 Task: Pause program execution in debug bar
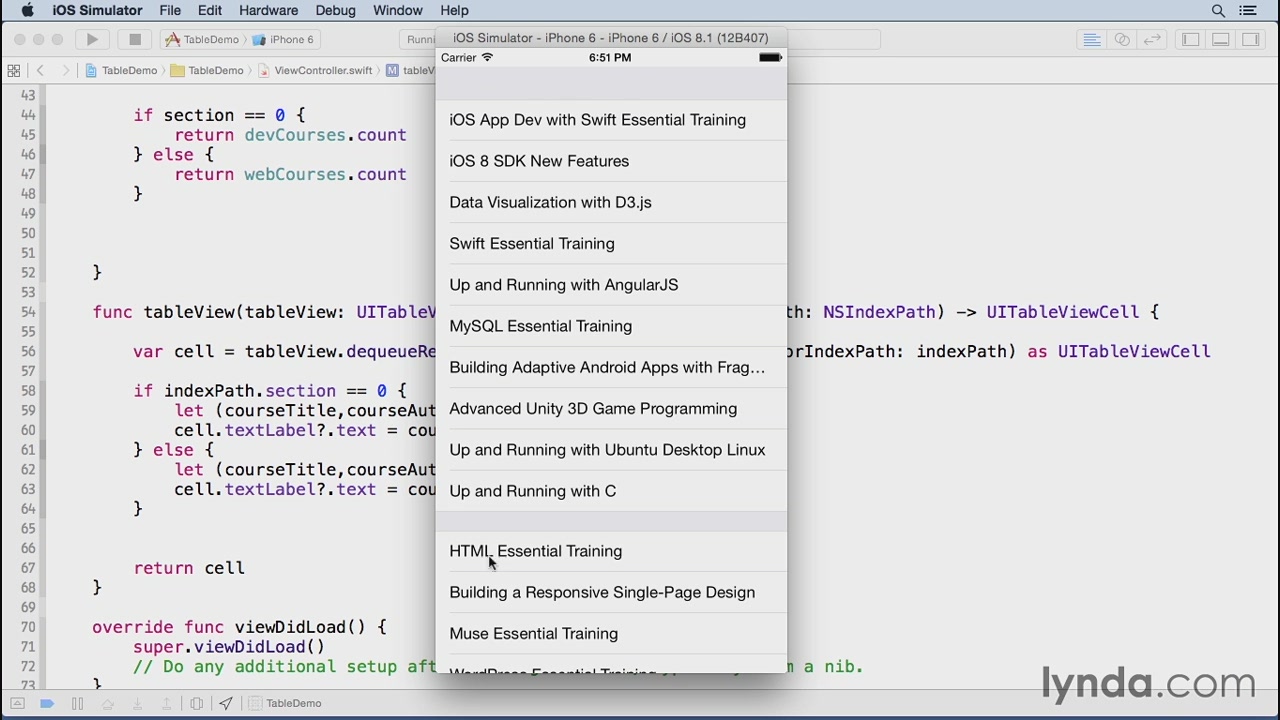[x=77, y=703]
